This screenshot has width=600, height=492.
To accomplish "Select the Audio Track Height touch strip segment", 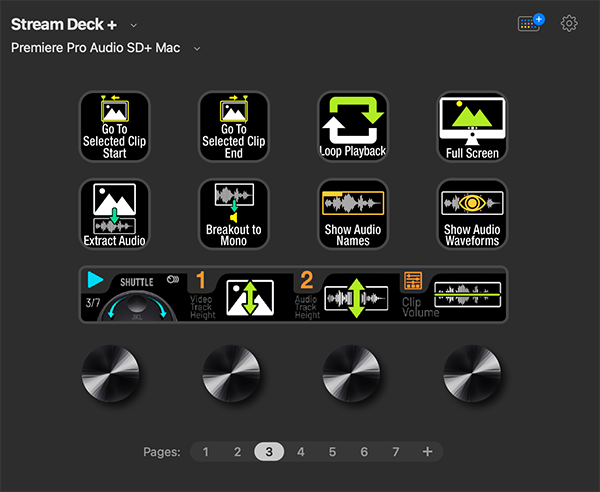I will pyautogui.click(x=347, y=295).
